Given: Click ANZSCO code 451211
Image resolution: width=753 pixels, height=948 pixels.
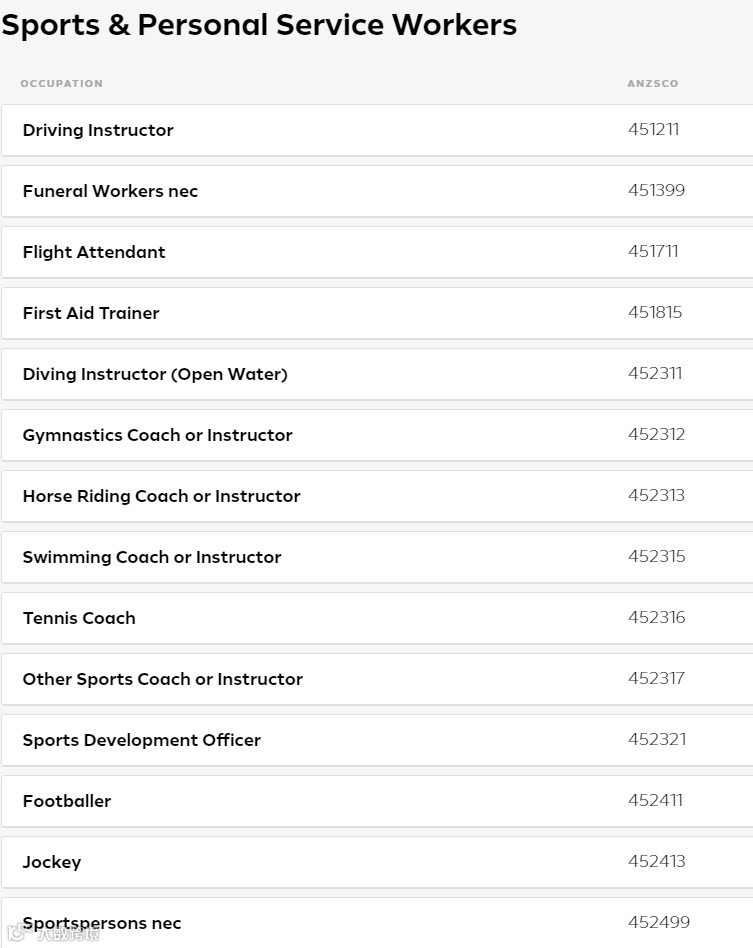Looking at the screenshot, I should tap(653, 129).
